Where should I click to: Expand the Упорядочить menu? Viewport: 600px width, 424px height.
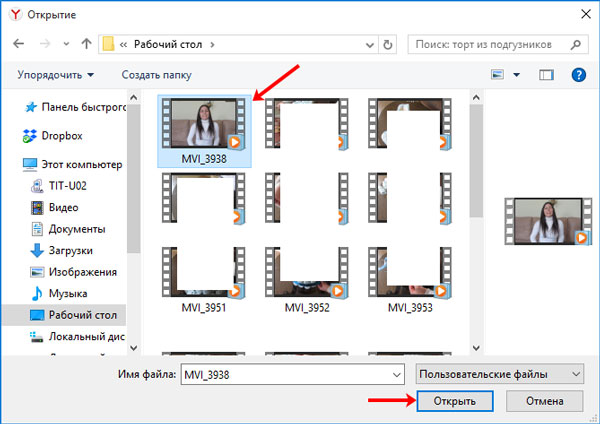(56, 75)
